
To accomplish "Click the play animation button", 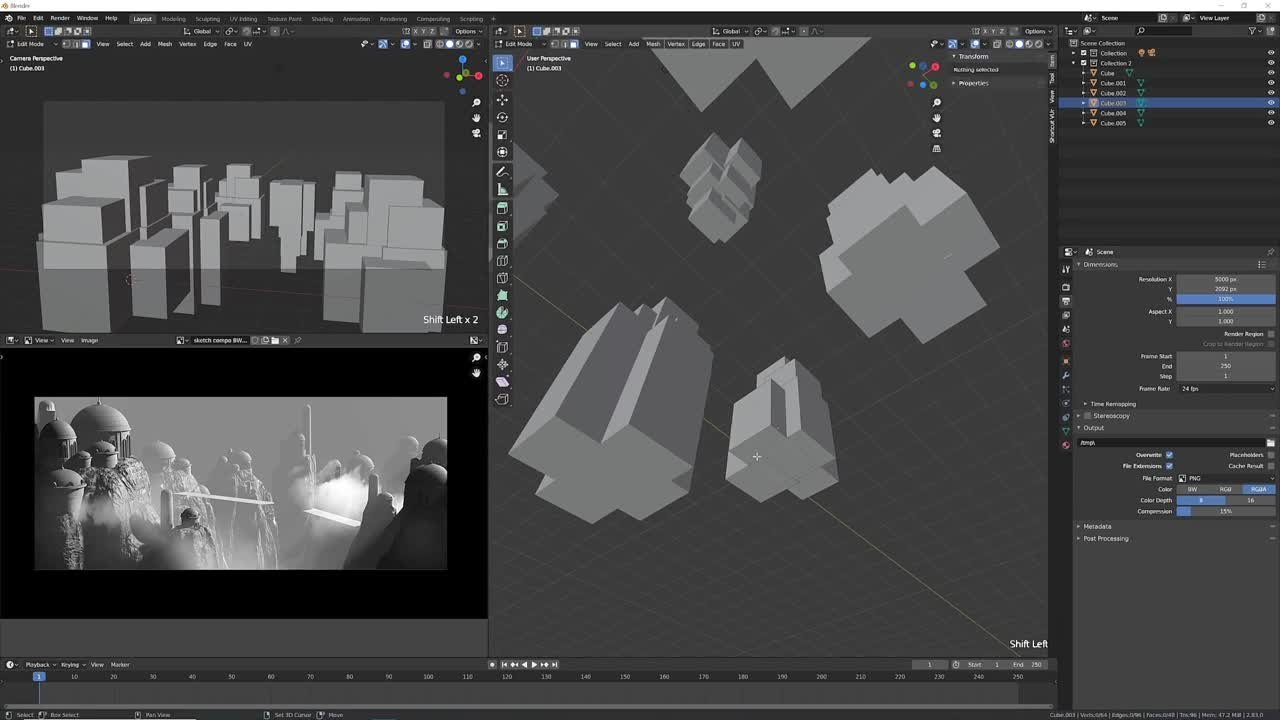I will 534,665.
